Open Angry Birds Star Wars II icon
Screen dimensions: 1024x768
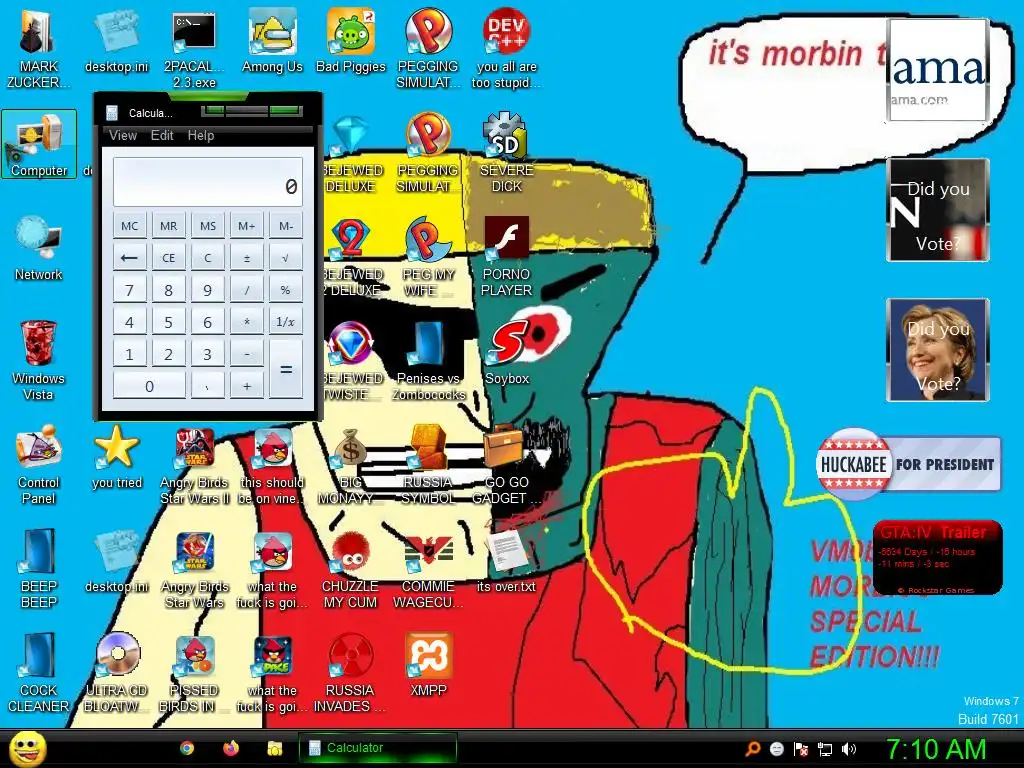194,464
